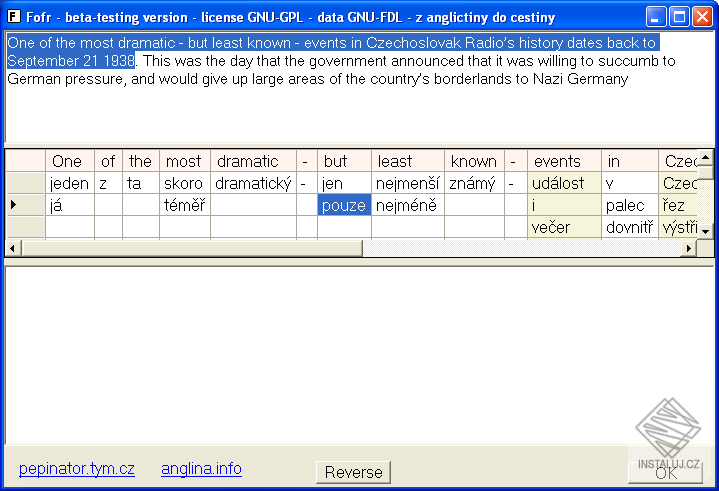Select the 'jen' translation cell
This screenshot has height=491, width=719.
[344, 183]
